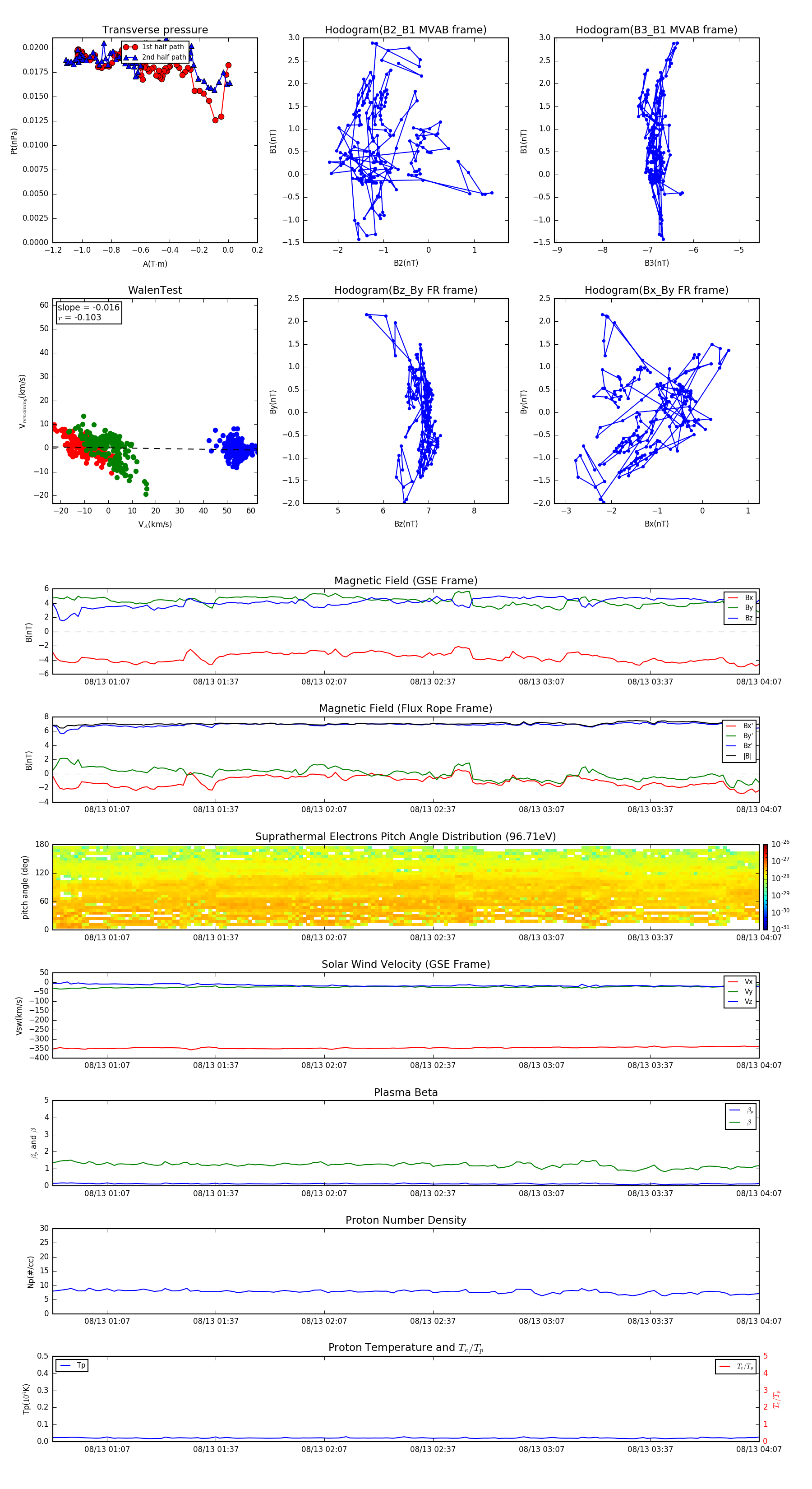Select "Bz'" in the Flux Rope legend

[x=739, y=746]
